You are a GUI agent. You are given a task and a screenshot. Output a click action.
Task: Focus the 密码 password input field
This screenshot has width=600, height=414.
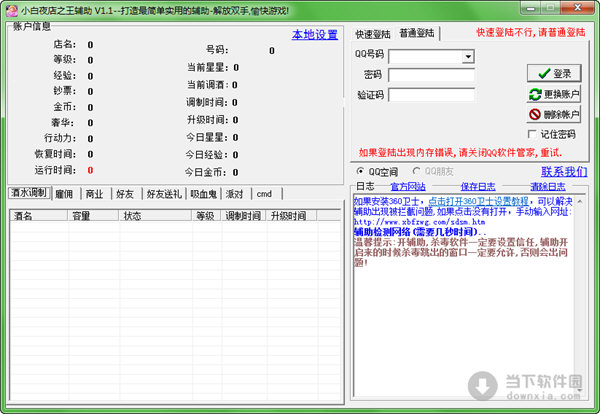tap(432, 75)
